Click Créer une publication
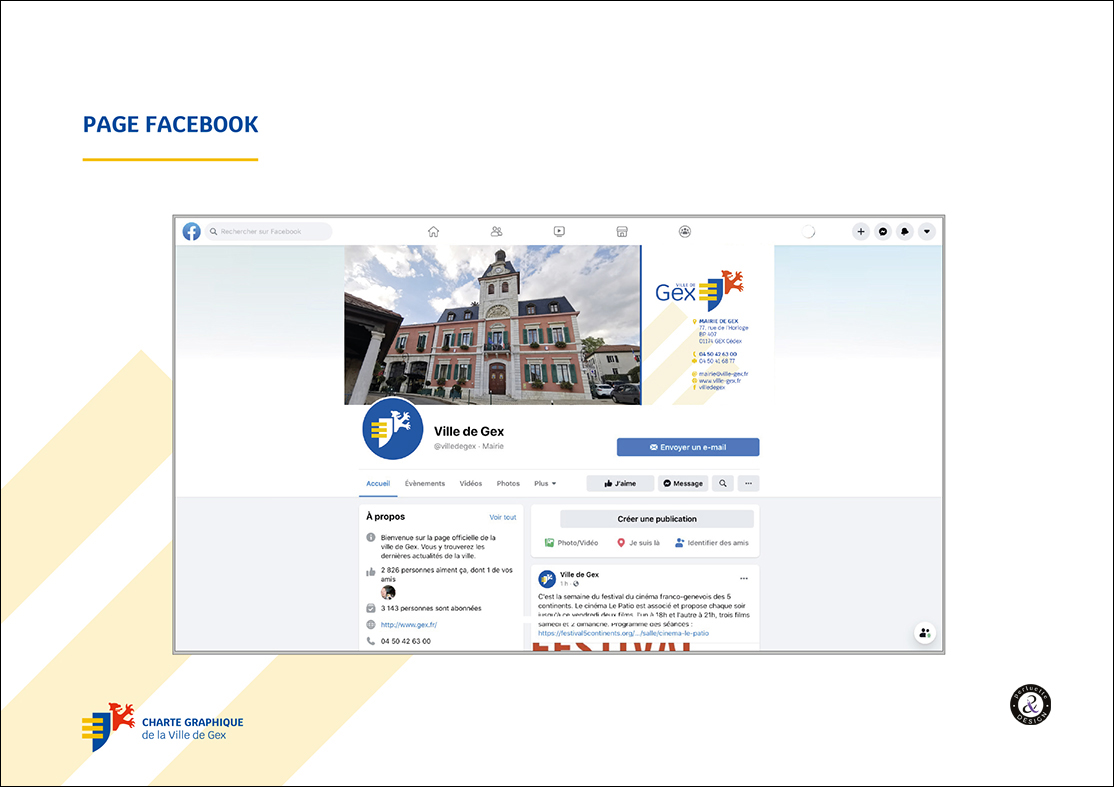 tap(657, 519)
